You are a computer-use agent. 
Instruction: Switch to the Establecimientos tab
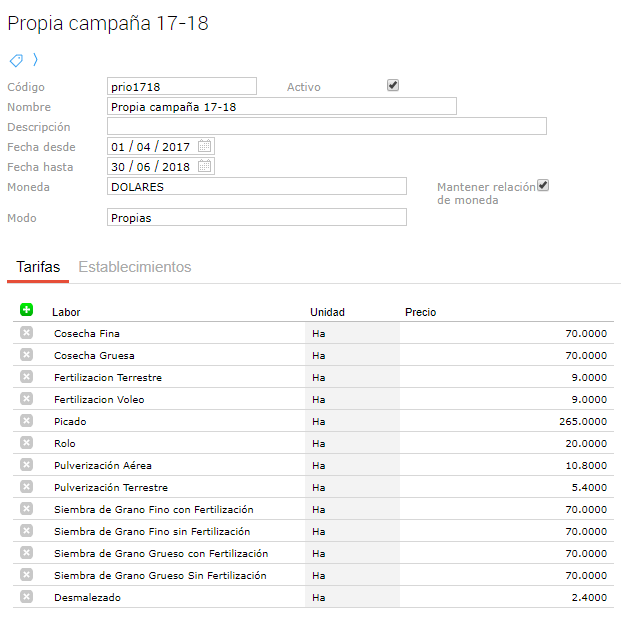click(135, 267)
